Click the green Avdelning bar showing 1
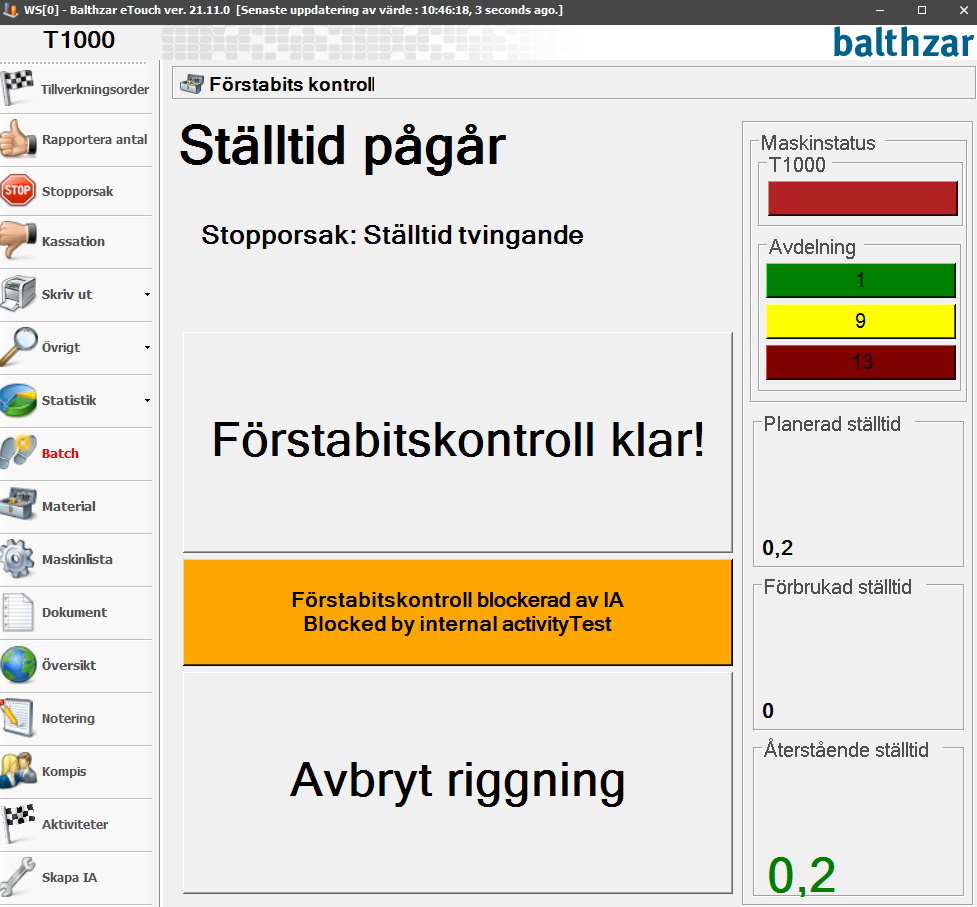Viewport: 977px width, 907px height. click(x=860, y=280)
